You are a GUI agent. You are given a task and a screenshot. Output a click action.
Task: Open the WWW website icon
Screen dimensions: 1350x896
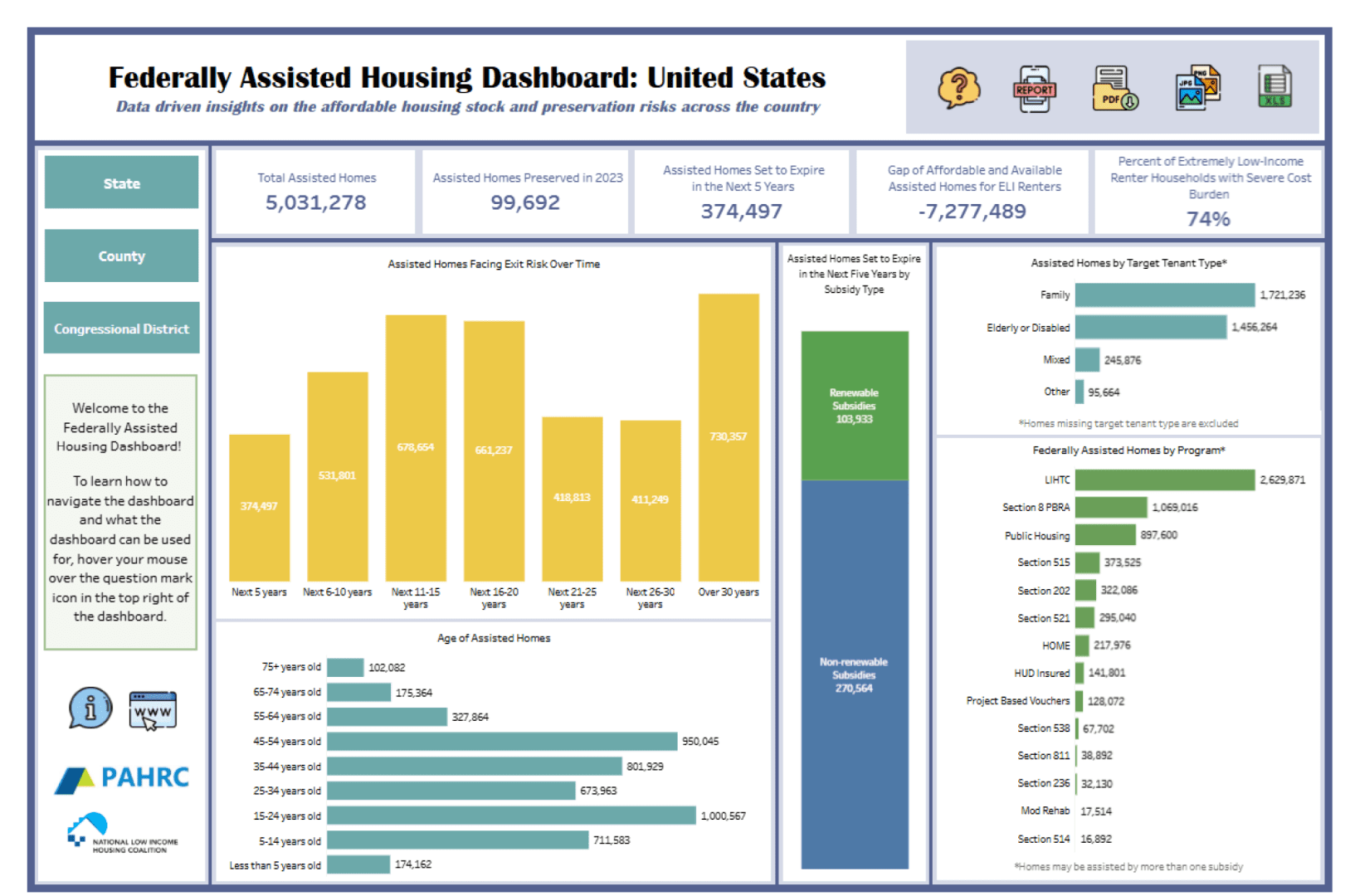[153, 710]
